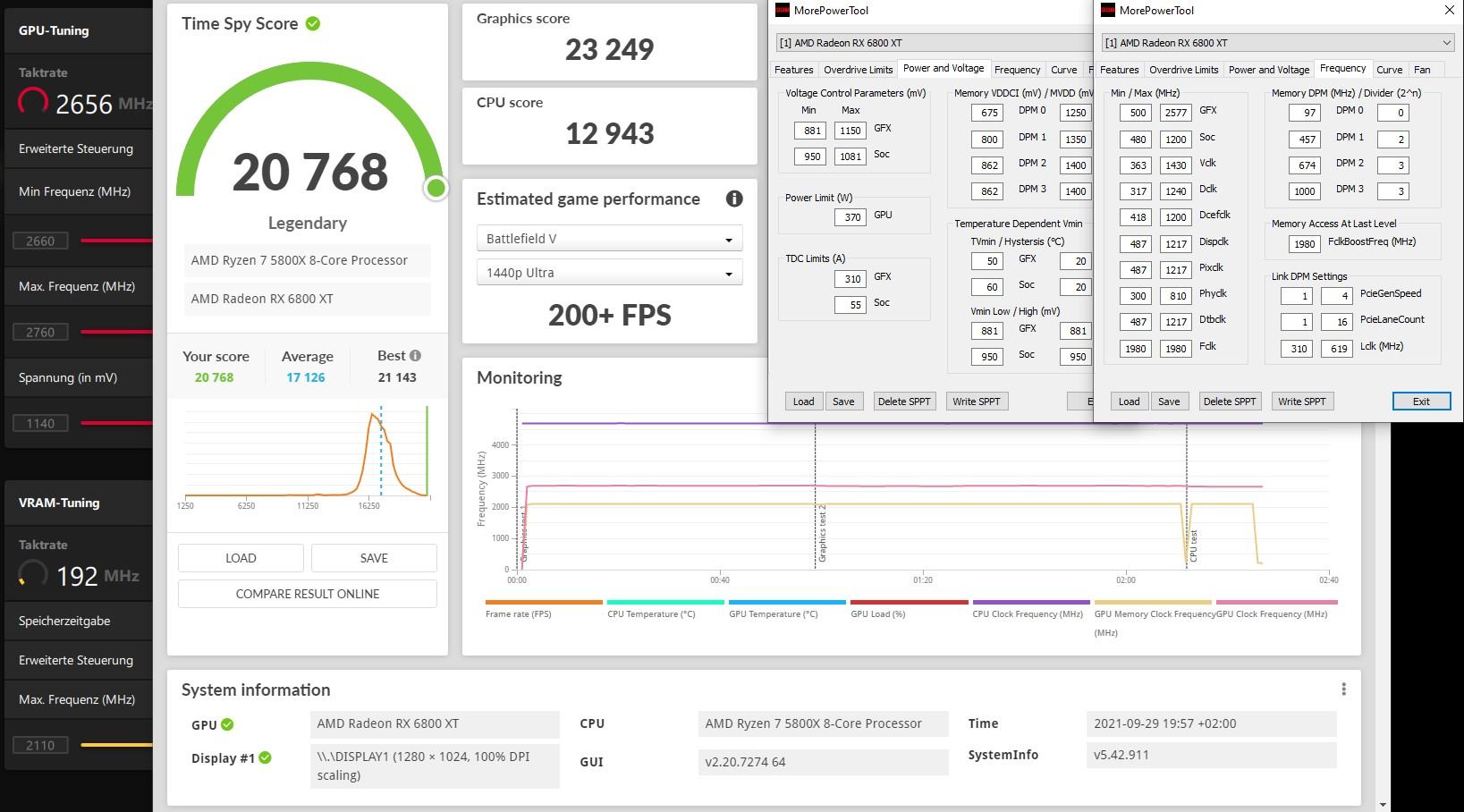
Task: Toggle CPU Clock Frequency purple legend swatch
Action: (1031, 603)
